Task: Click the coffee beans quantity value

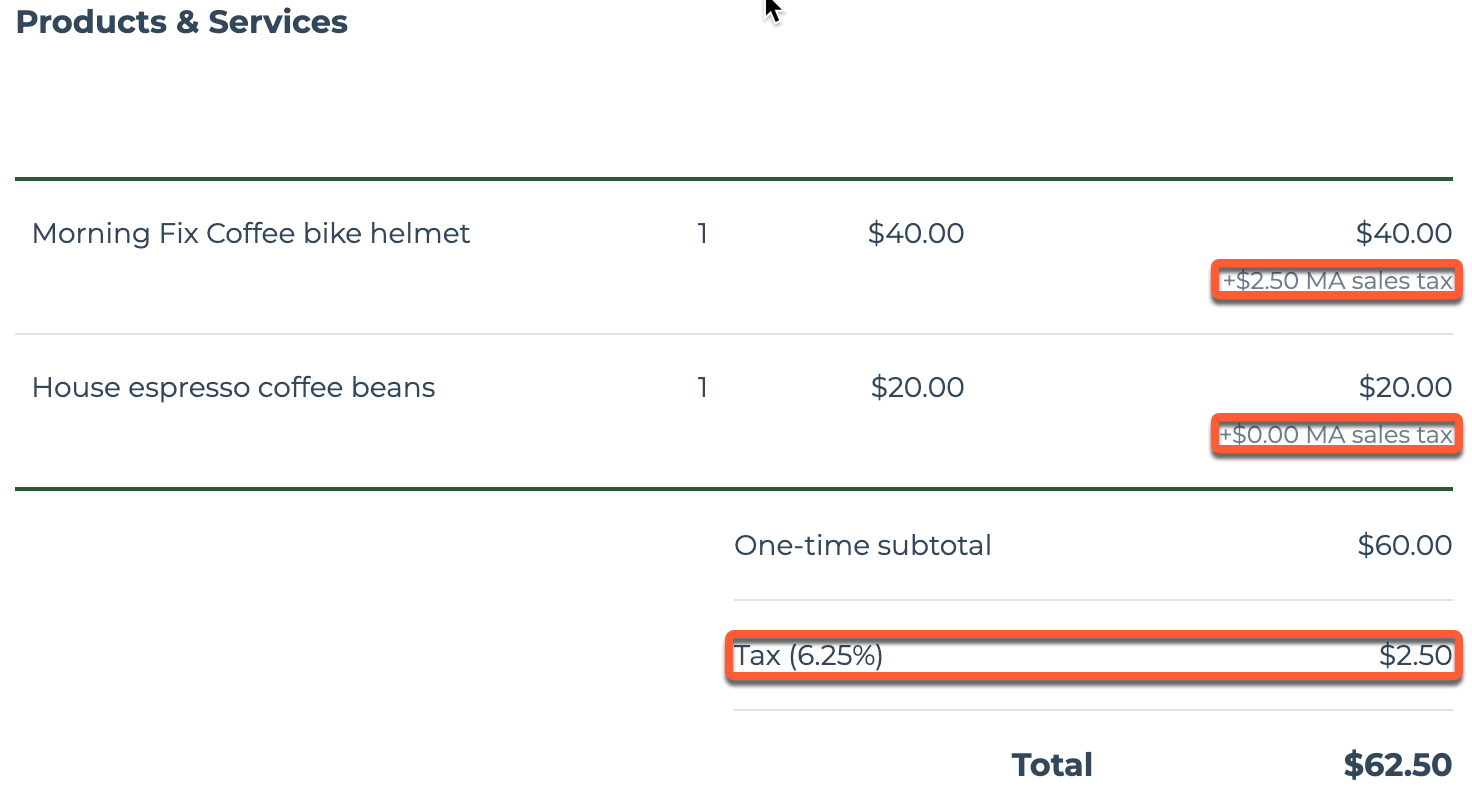Action: click(x=703, y=388)
